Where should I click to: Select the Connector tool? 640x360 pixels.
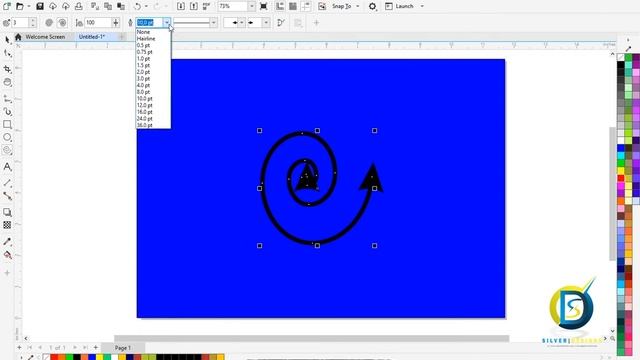tap(7, 196)
